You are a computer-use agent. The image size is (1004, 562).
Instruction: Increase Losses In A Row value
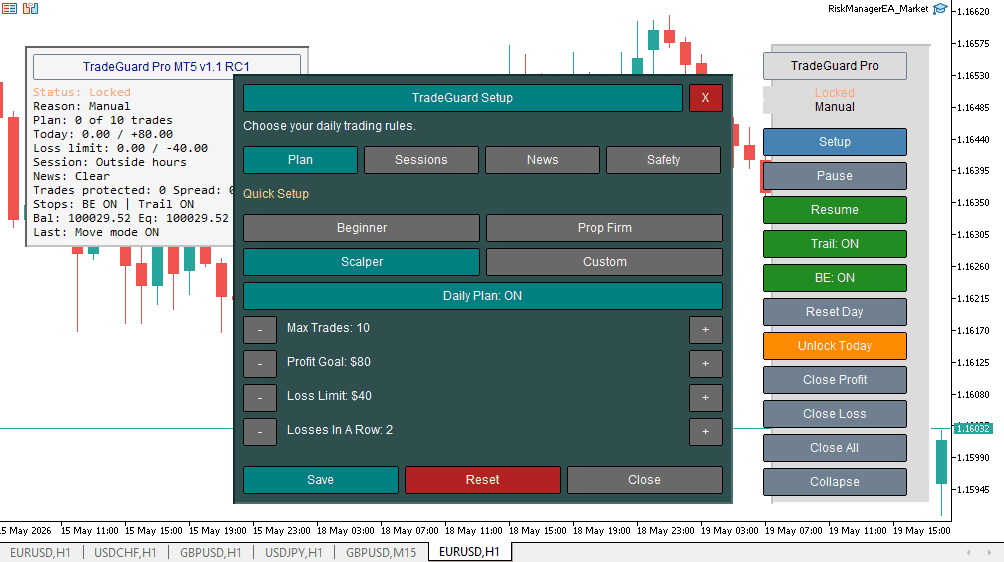[706, 431]
